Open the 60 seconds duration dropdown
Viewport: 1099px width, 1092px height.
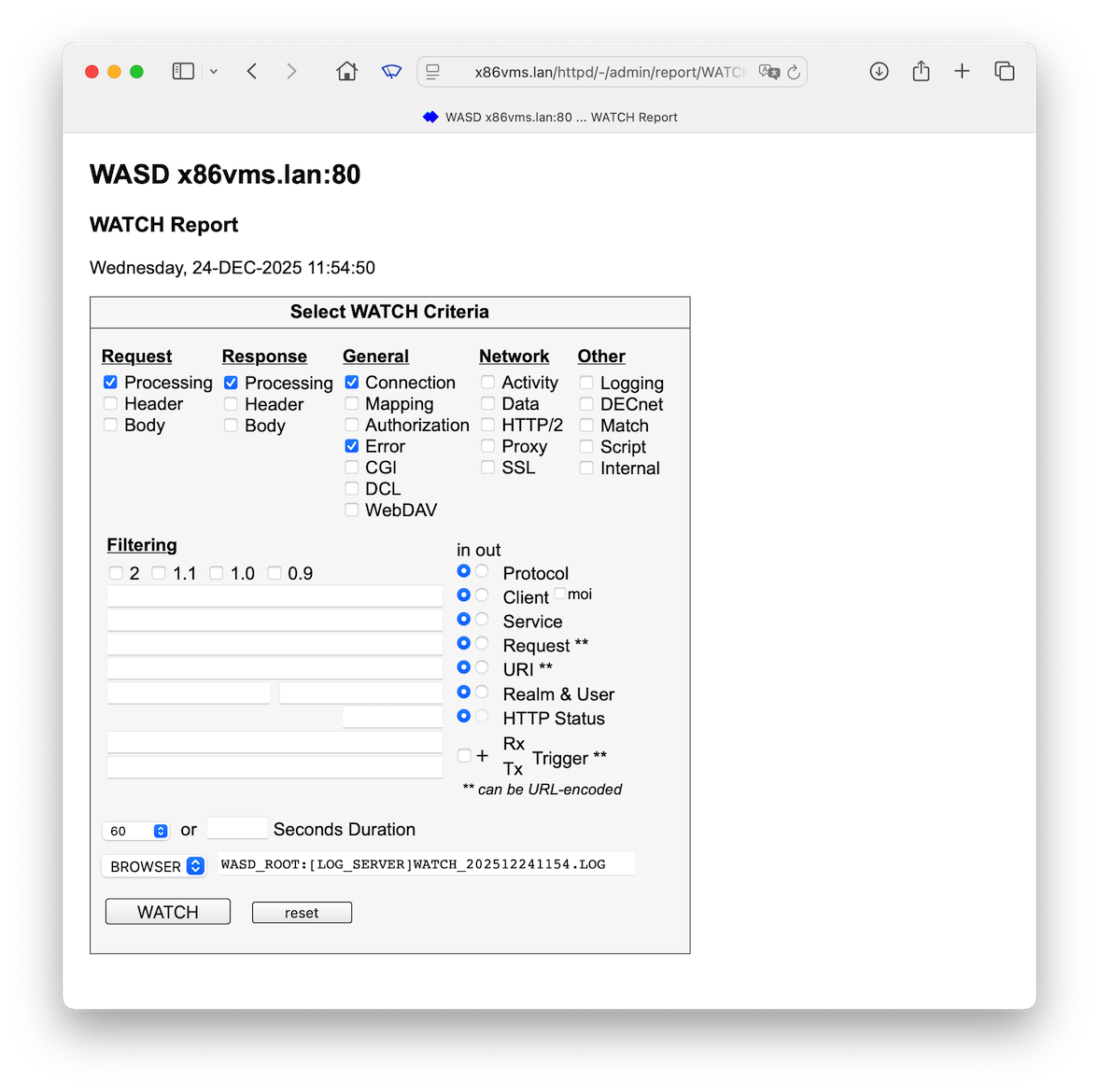click(x=136, y=831)
